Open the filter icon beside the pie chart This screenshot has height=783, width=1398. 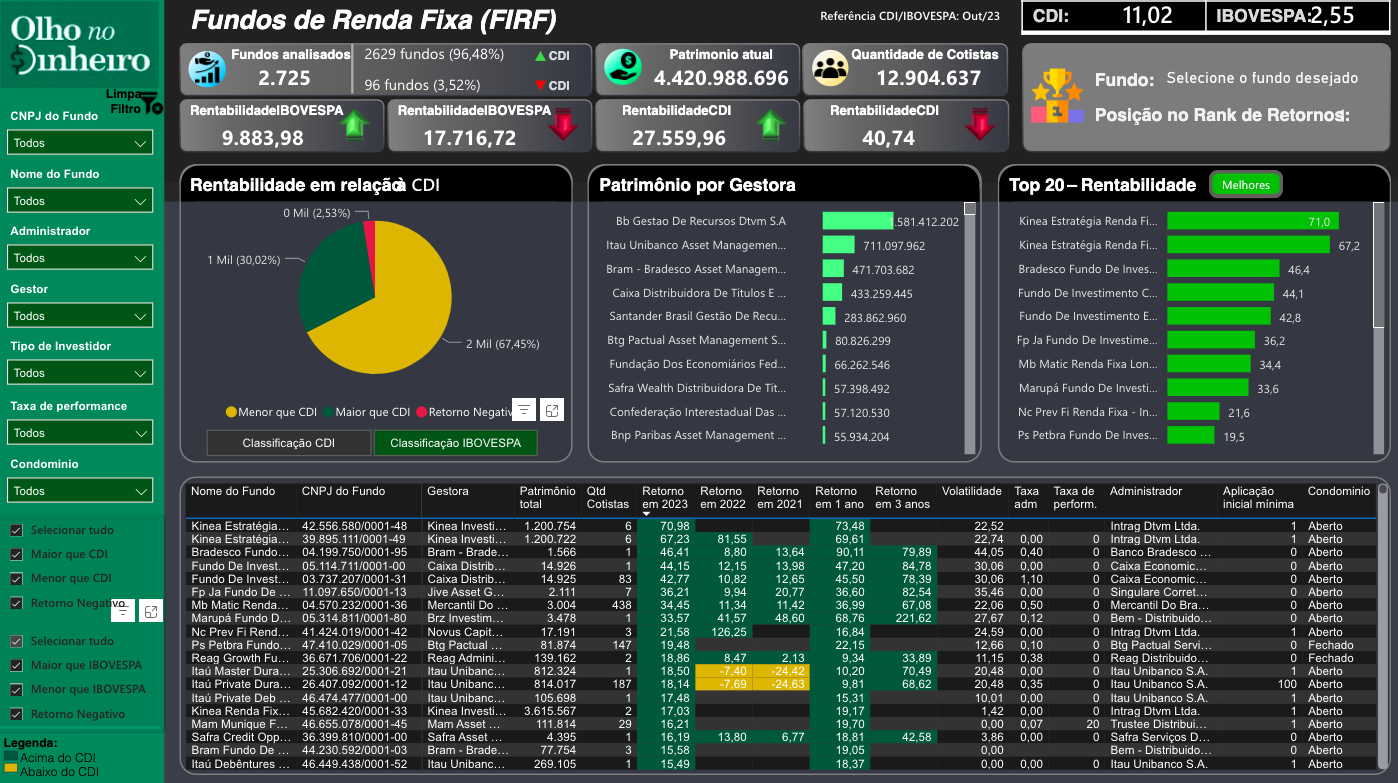524,409
